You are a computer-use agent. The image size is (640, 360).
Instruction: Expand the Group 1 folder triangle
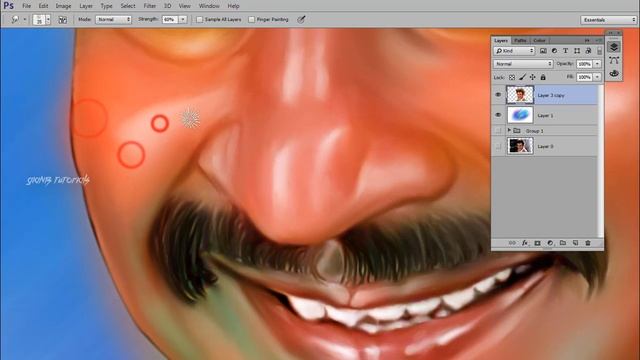pos(509,131)
